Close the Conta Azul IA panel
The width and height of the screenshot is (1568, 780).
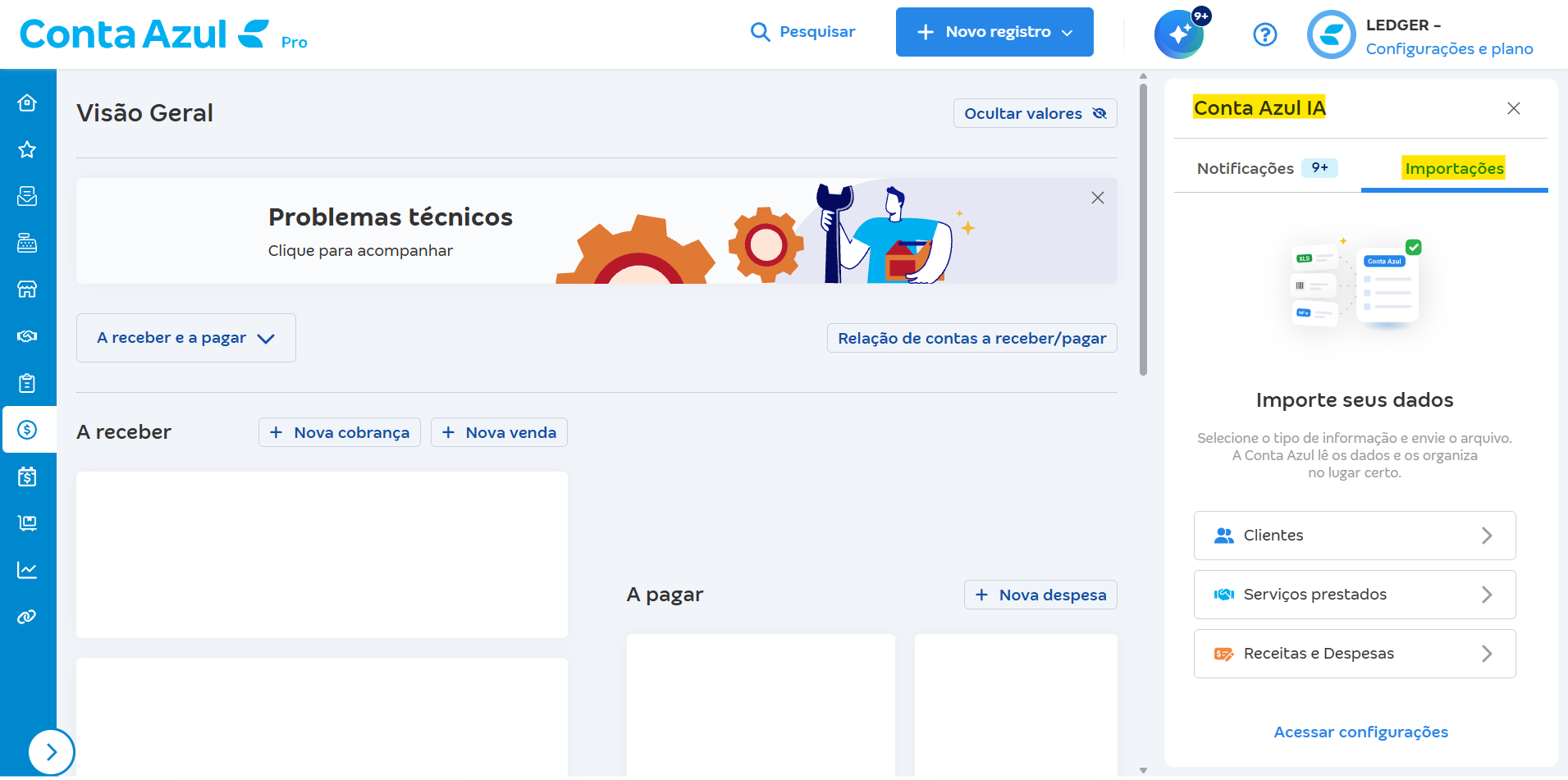coord(1514,108)
